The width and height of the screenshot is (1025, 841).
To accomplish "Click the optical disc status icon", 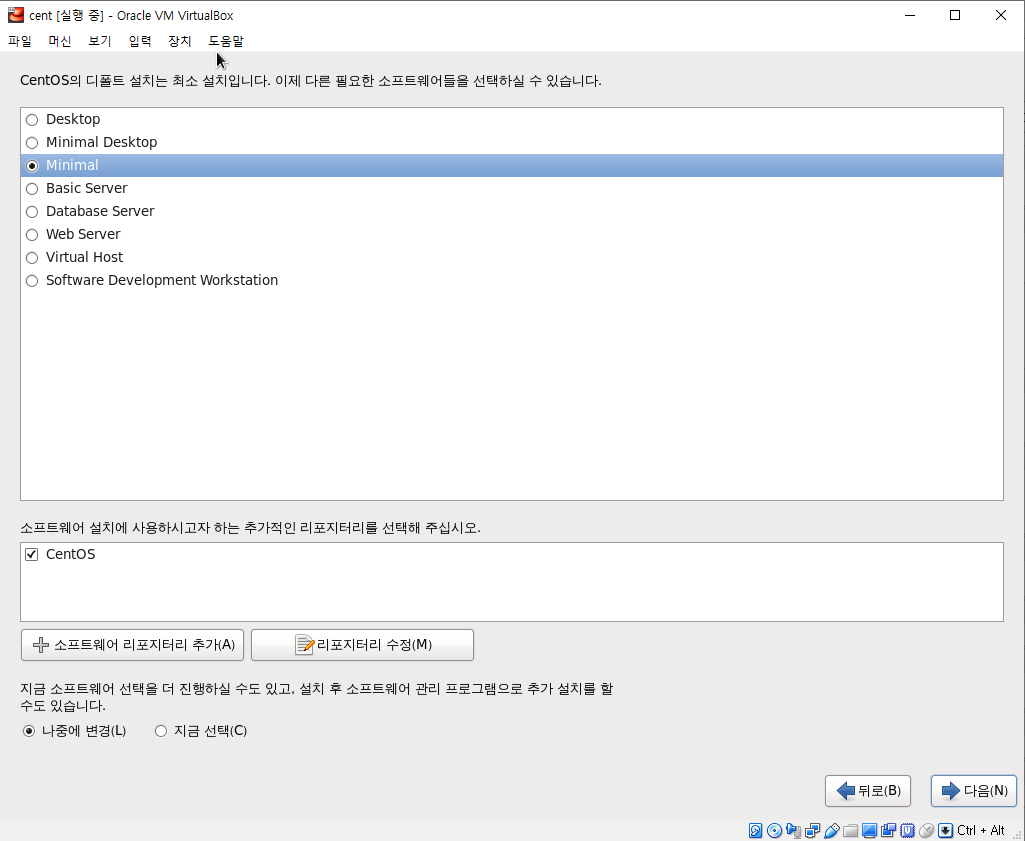I will [774, 831].
